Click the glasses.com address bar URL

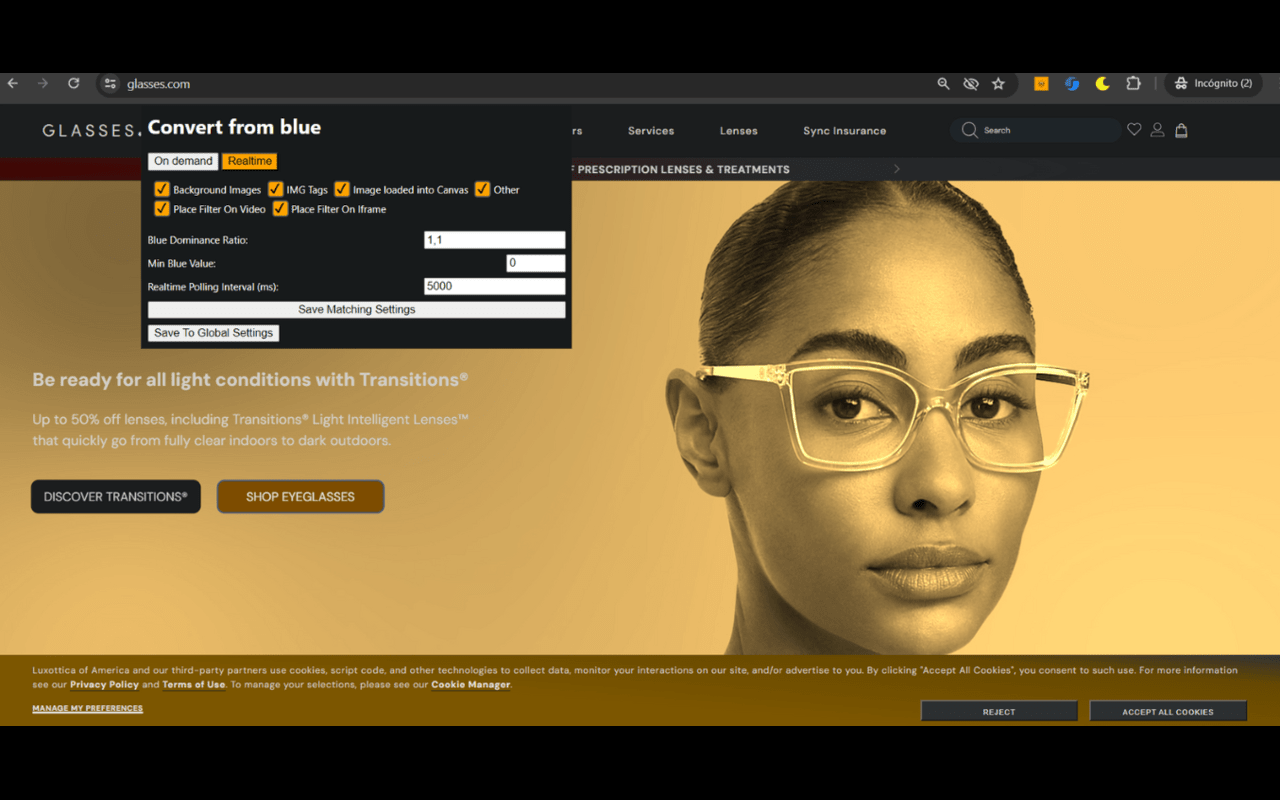click(x=159, y=84)
